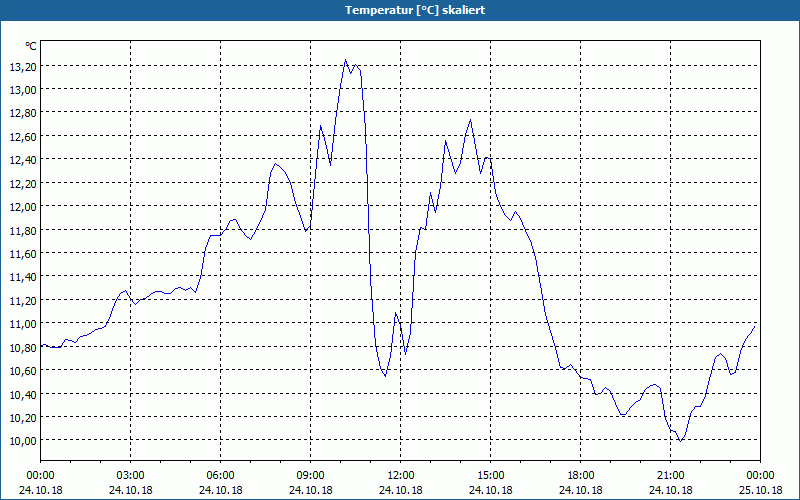Select the '06:00' time label

220,476
